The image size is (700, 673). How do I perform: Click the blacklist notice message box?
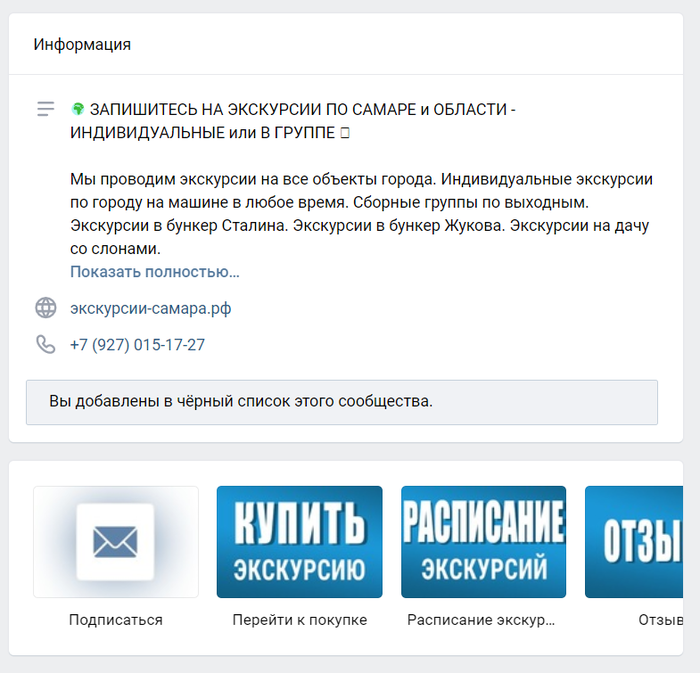point(342,402)
